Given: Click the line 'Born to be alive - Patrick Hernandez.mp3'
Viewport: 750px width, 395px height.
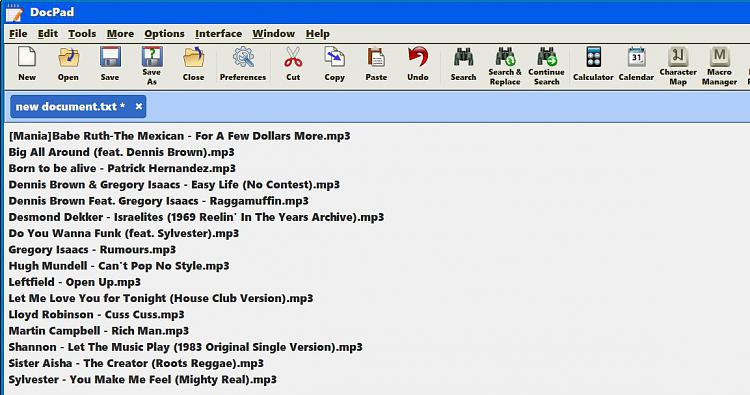Looking at the screenshot, I should click(x=122, y=168).
